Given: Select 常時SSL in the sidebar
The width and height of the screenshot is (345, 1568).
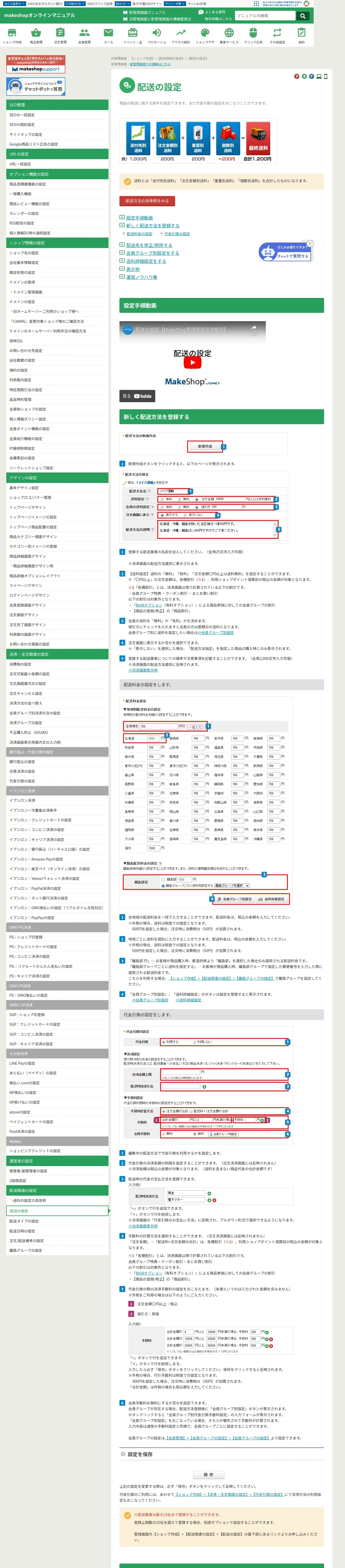Looking at the screenshot, I should pyautogui.click(x=57, y=341).
